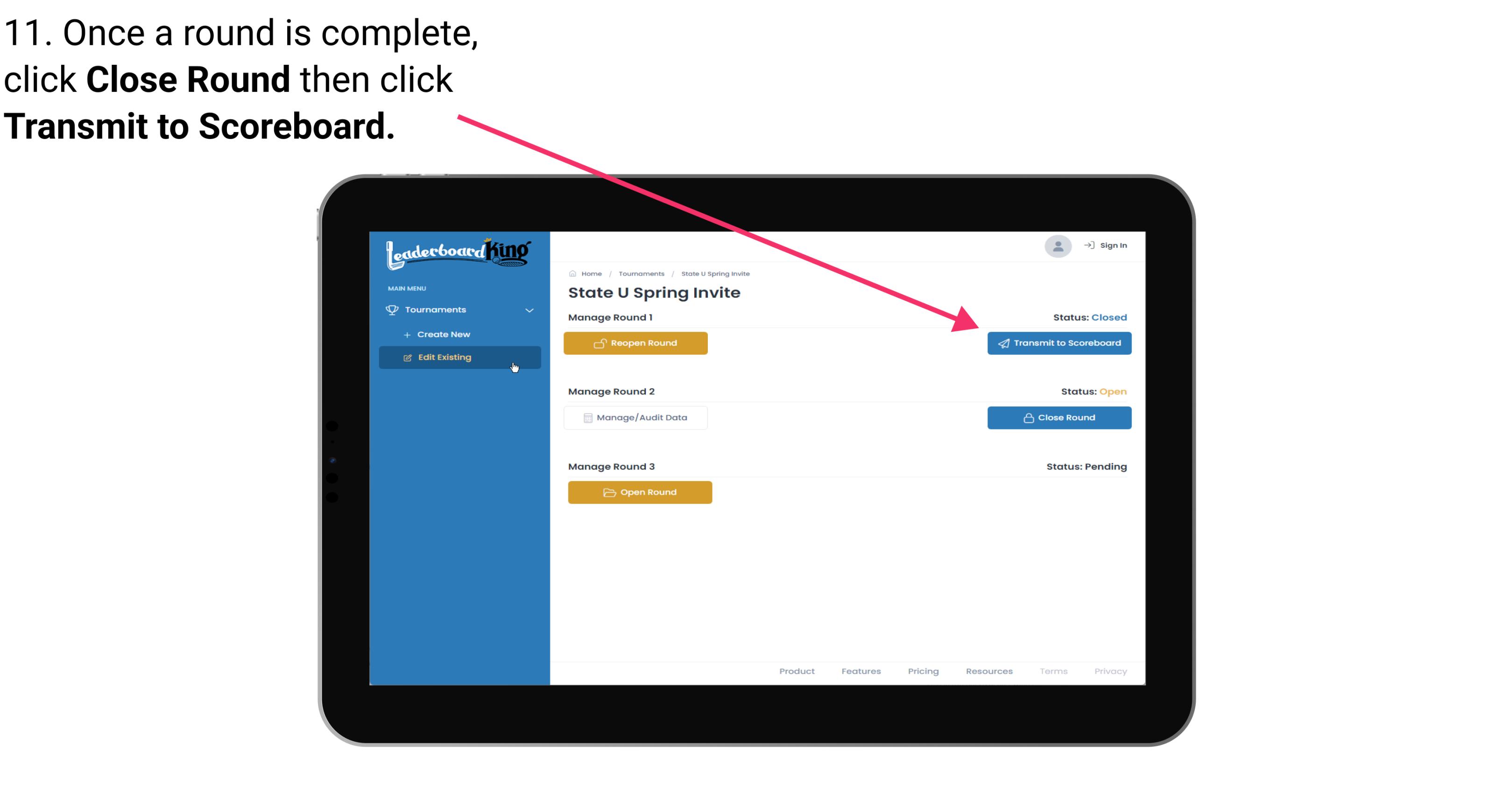Click the Reopen Round button for Round 1
Screen dimensions: 1510x812
point(637,343)
